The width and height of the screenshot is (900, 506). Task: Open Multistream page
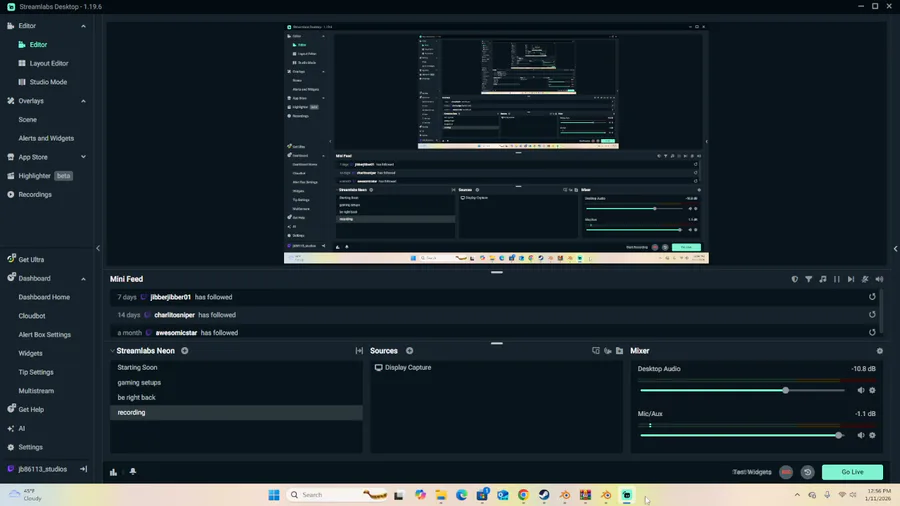pos(36,391)
